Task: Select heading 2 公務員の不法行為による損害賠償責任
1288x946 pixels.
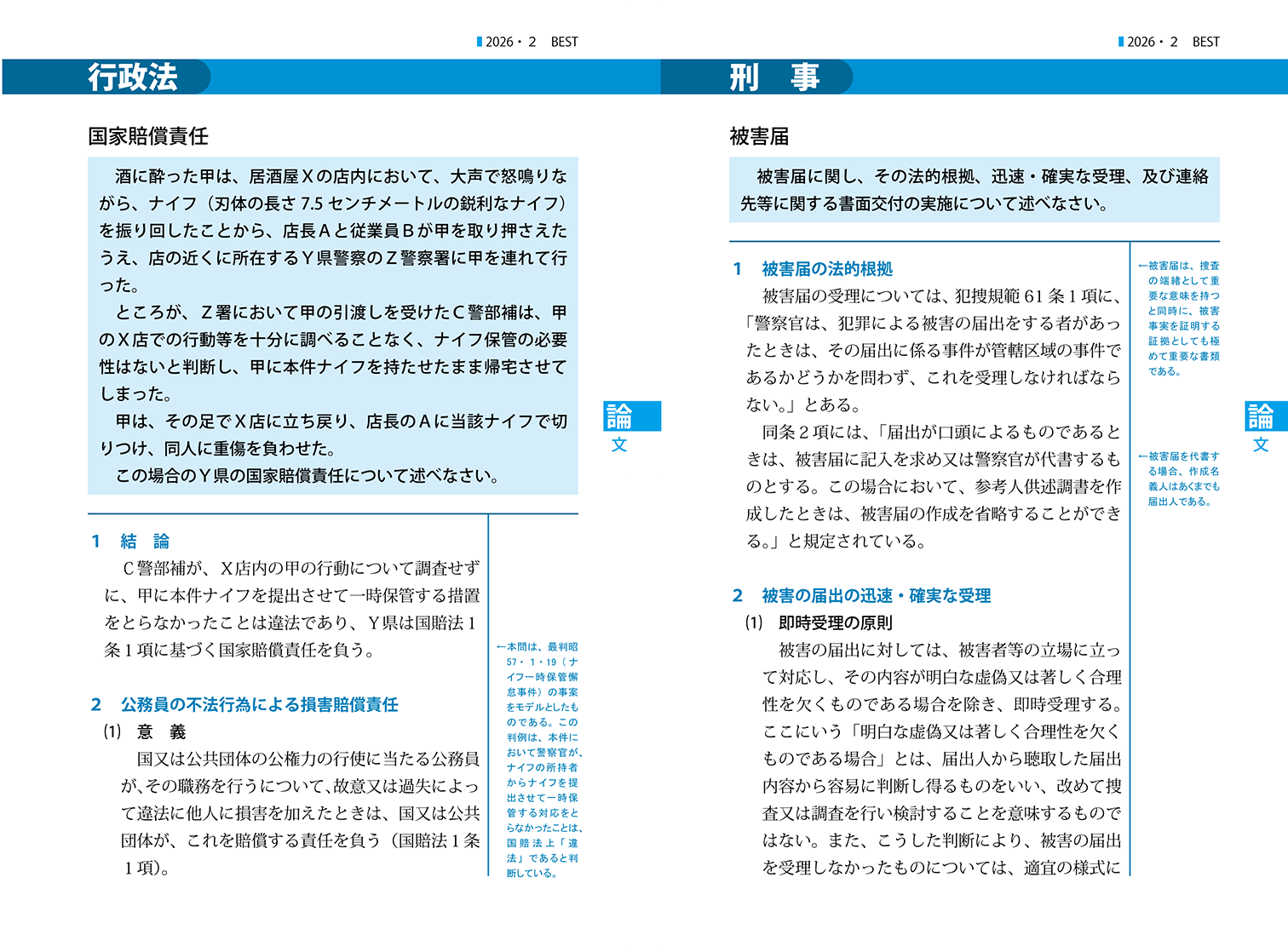Action: (245, 705)
